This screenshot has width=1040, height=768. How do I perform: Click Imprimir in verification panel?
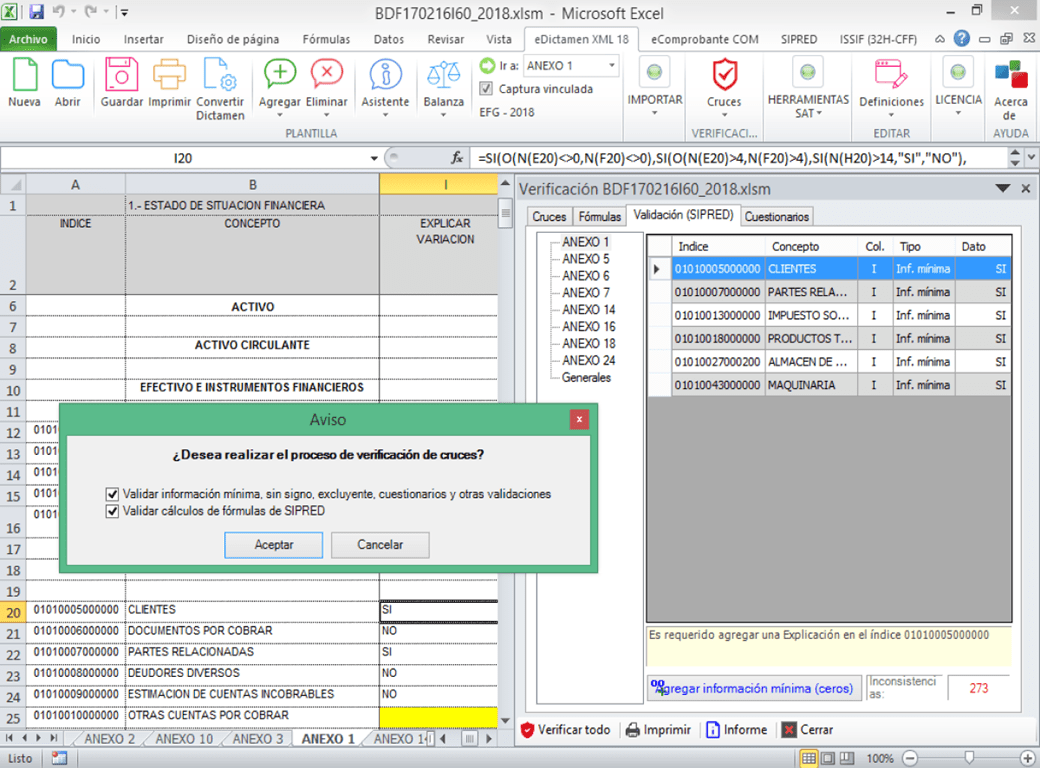coord(659,730)
